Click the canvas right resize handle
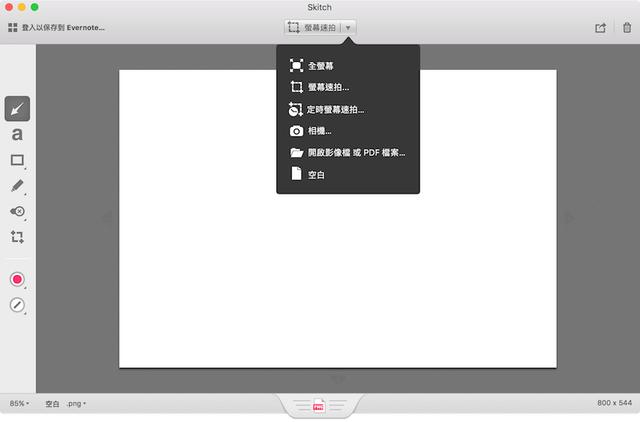The height and width of the screenshot is (422, 640). [569, 218]
